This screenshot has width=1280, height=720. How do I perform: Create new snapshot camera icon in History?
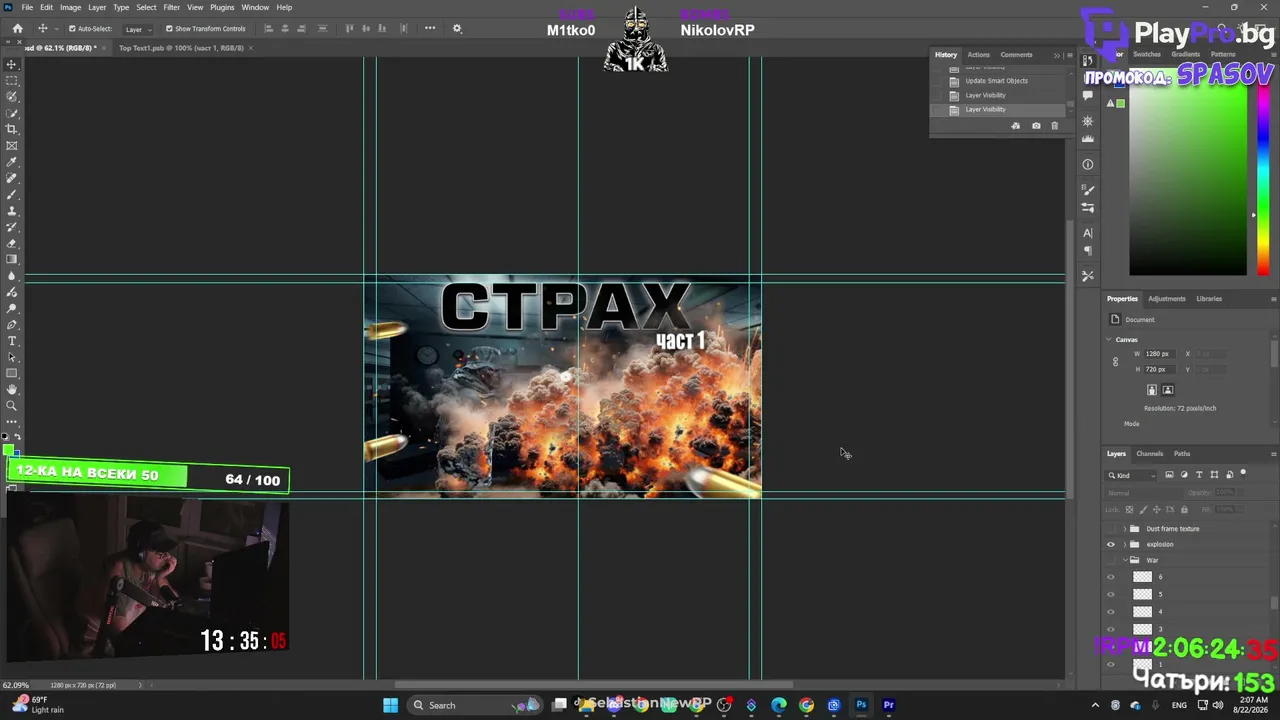click(x=1036, y=126)
